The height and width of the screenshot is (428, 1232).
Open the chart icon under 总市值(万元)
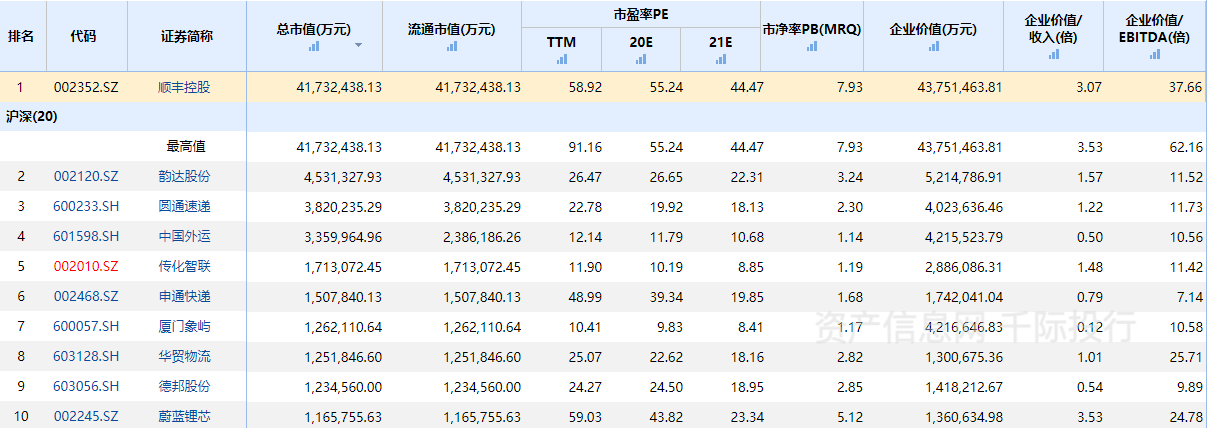[x=314, y=46]
